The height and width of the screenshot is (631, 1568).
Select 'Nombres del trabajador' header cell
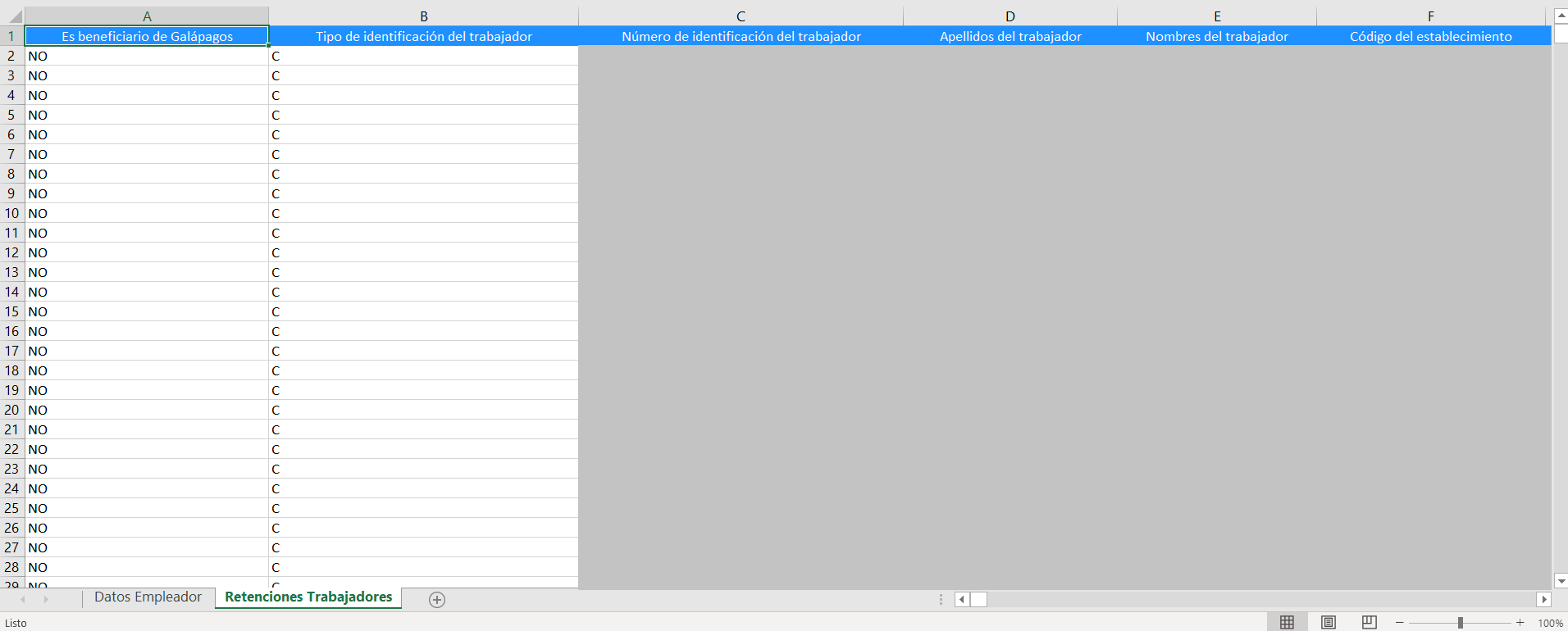click(1217, 36)
